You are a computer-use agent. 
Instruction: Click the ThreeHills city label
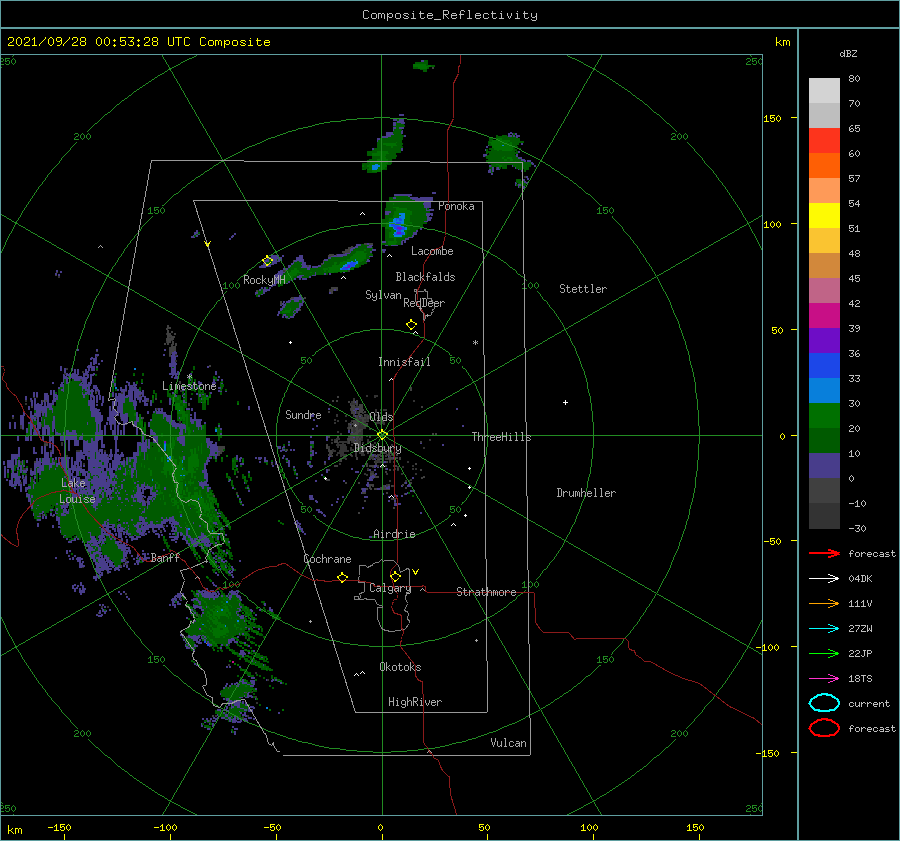501,437
